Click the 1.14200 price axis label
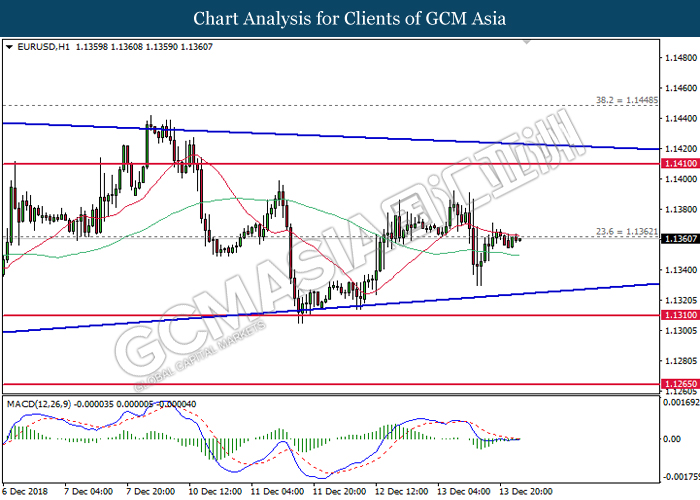Screen dimensions: 700x500 [681, 149]
